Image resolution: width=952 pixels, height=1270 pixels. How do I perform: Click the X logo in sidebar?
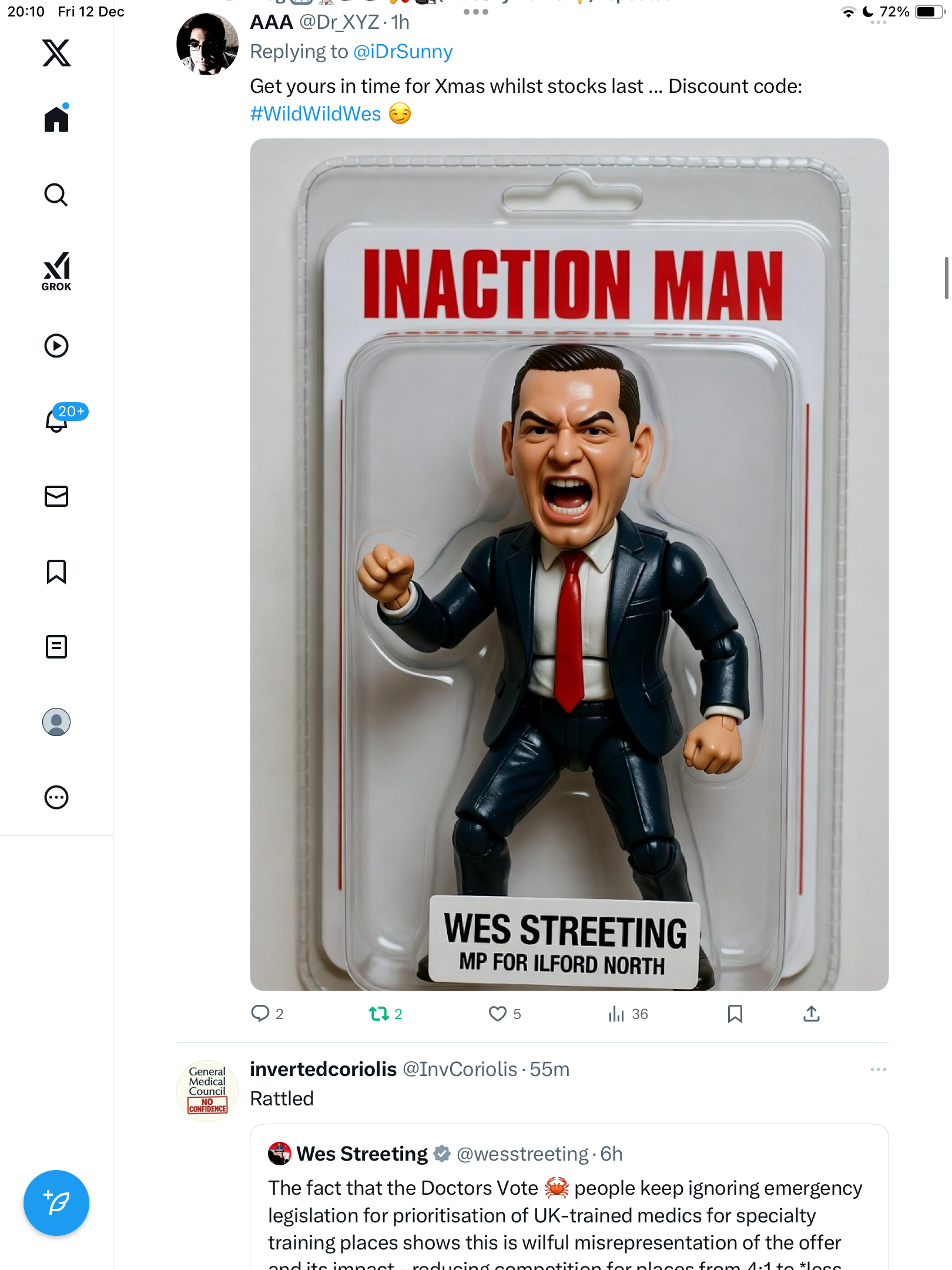pyautogui.click(x=56, y=53)
